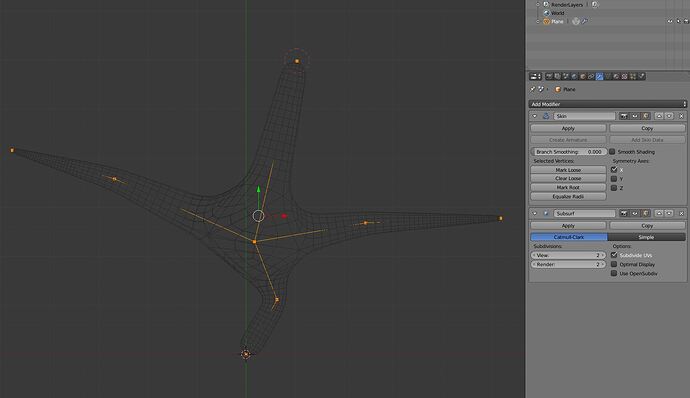Select the World item in outliner

coord(558,13)
